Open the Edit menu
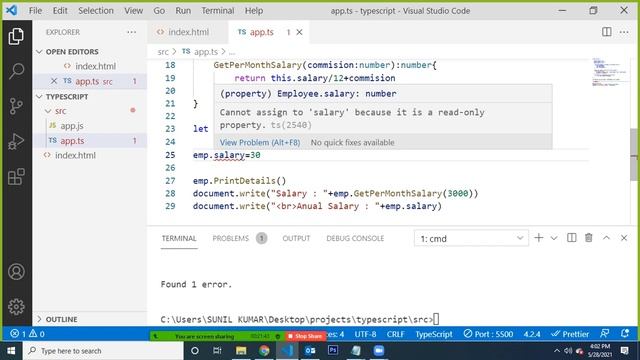This screenshot has width=640, height=360. point(60,11)
